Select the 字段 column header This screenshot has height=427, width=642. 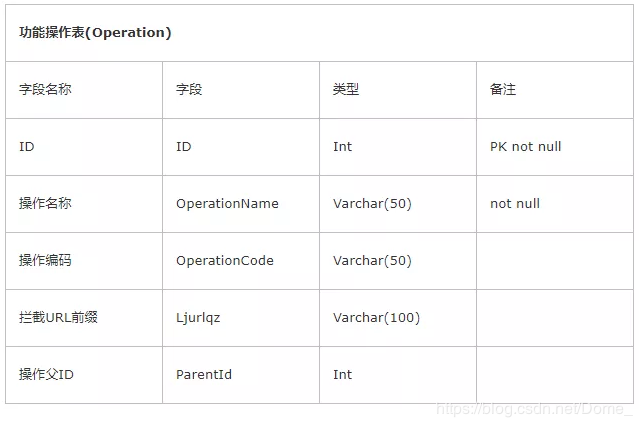tap(189, 90)
